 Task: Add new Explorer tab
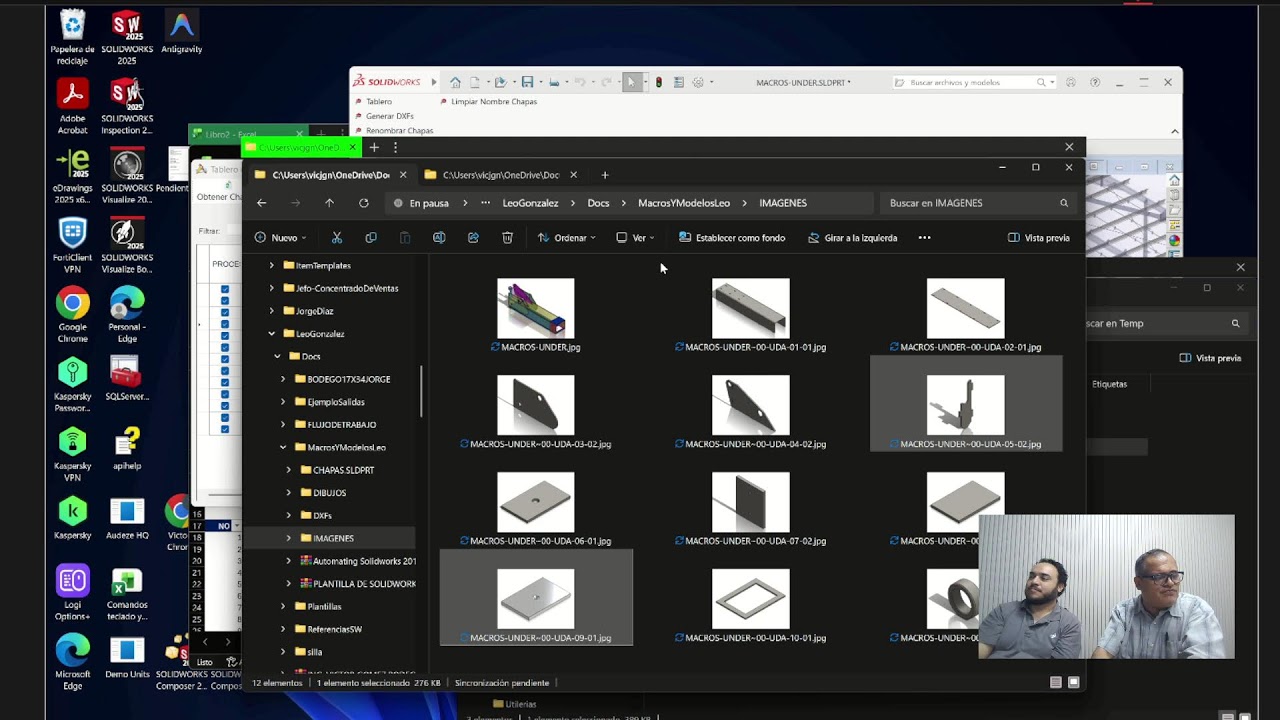604,175
